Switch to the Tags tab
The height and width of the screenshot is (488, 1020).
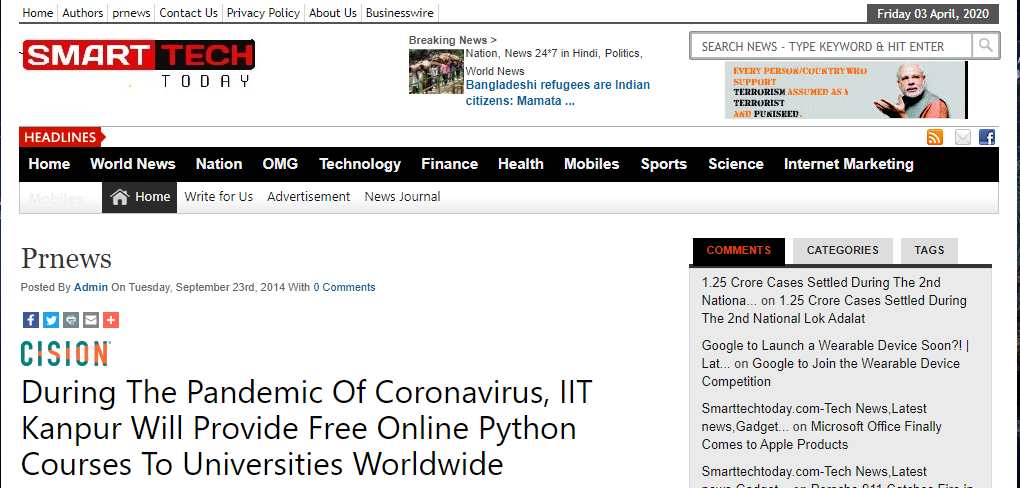929,251
